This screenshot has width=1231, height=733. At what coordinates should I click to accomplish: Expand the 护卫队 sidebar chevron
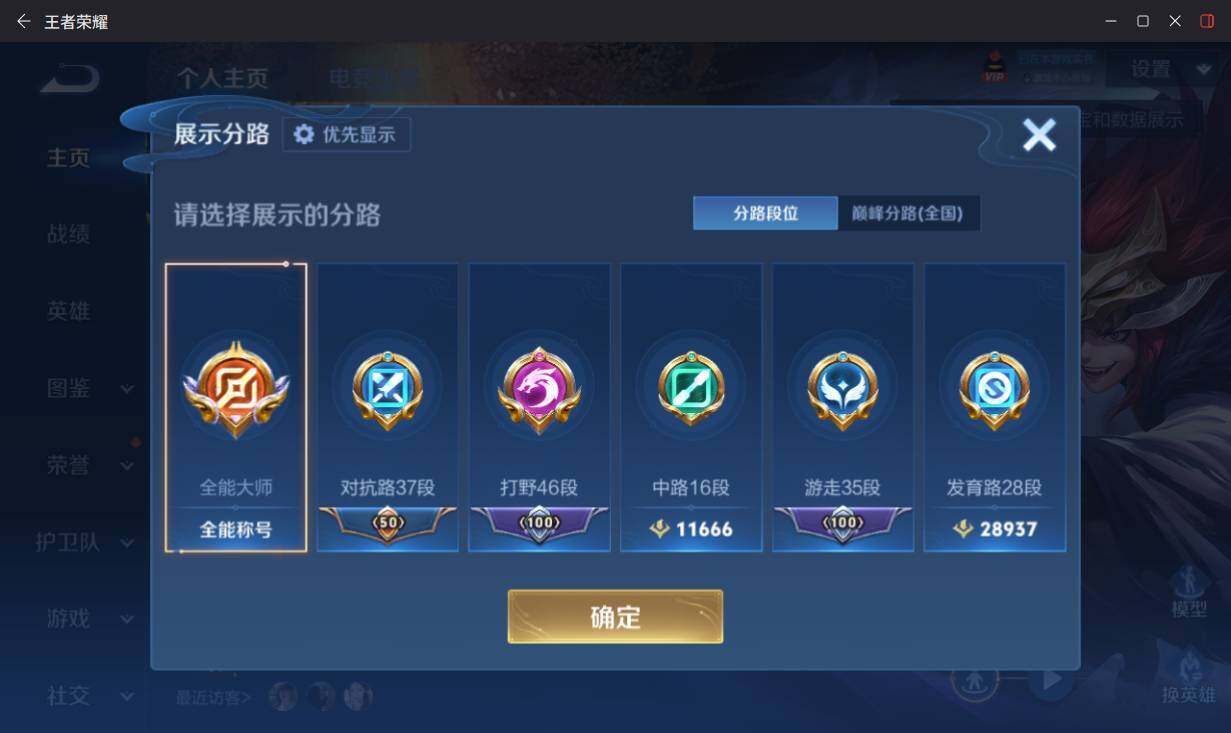click(127, 543)
